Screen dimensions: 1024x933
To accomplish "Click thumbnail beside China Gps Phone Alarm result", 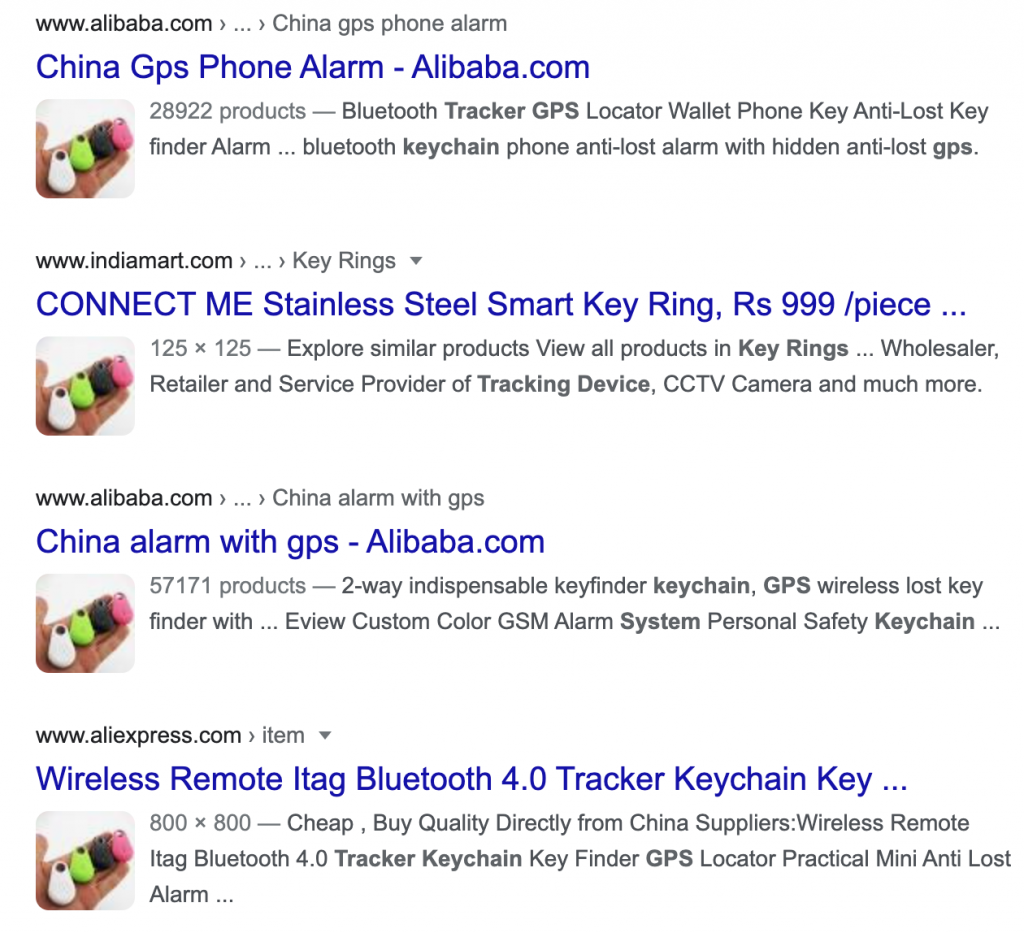I will 85,149.
